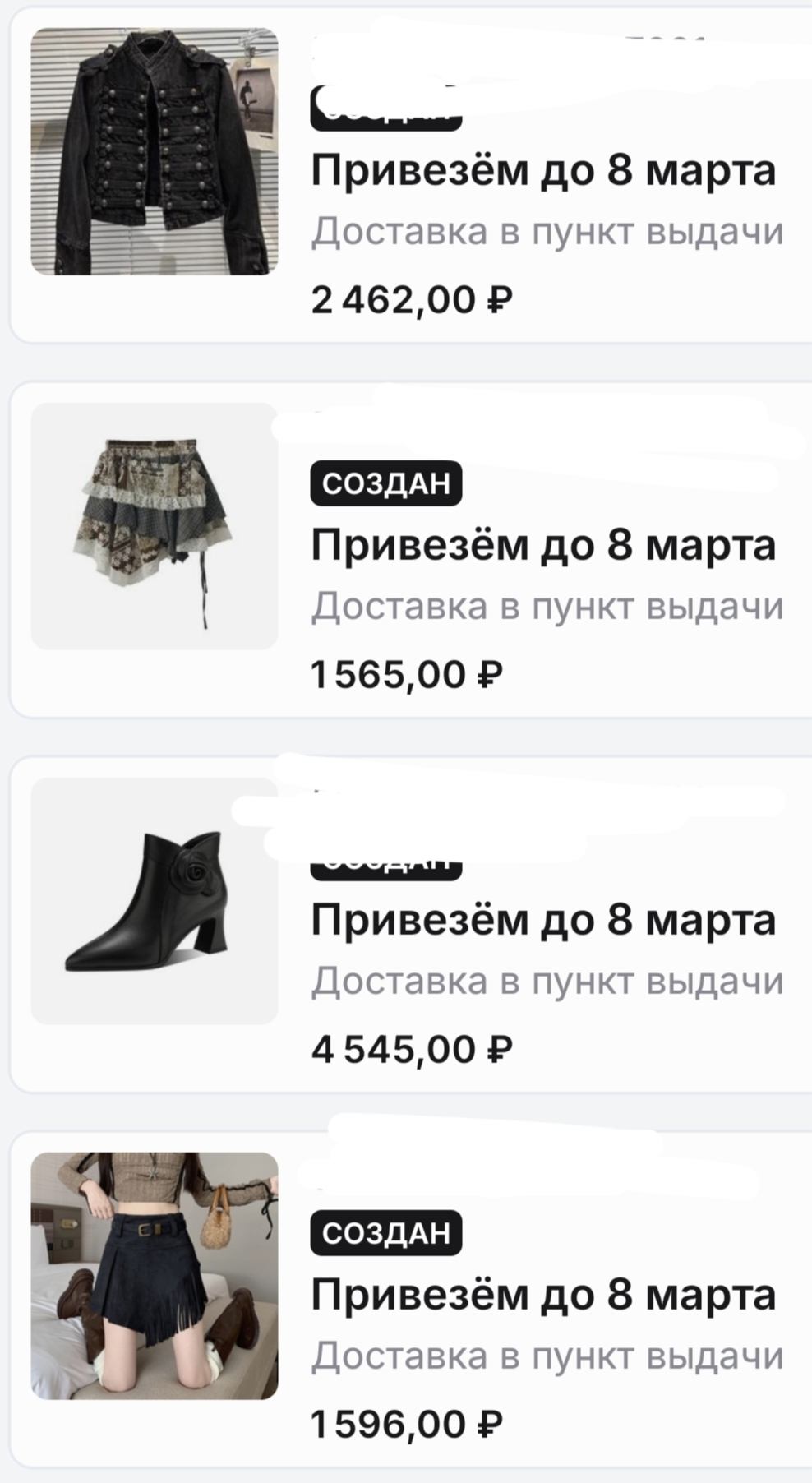The width and height of the screenshot is (812, 1483).
Task: Click the Создан badge on patchwork skirt order
Action: point(385,483)
